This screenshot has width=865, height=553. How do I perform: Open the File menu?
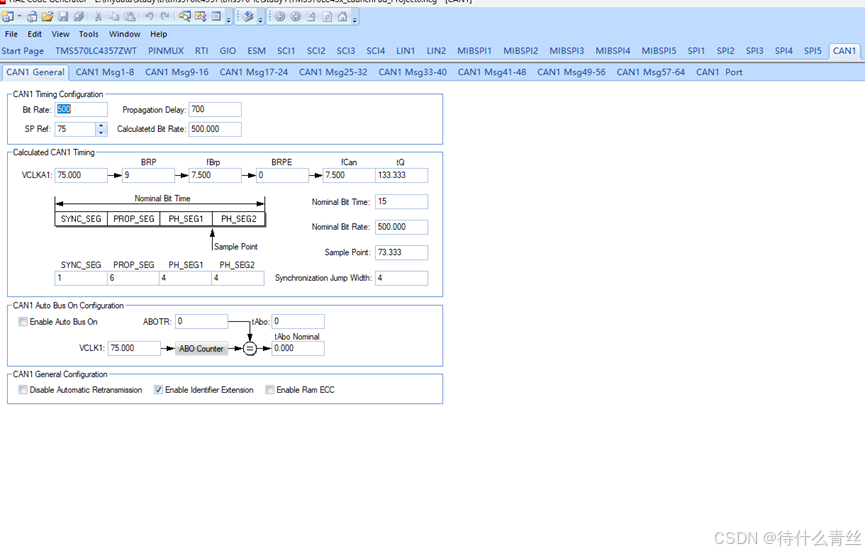(x=11, y=34)
